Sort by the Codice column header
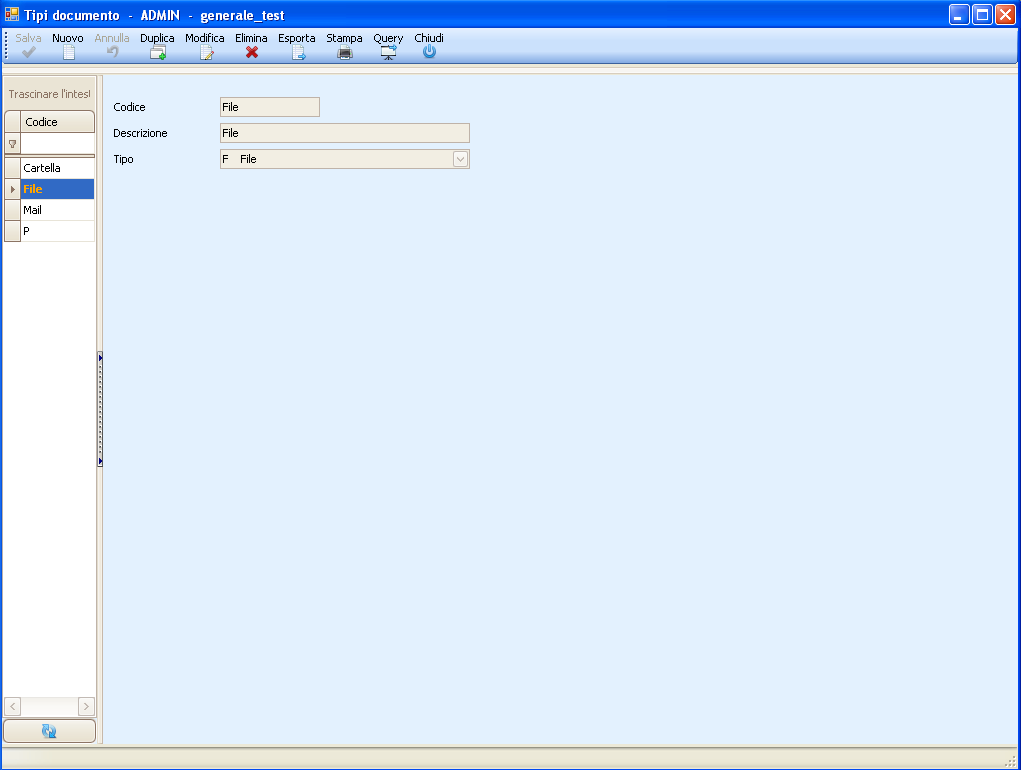Image resolution: width=1021 pixels, height=770 pixels. tap(57, 122)
